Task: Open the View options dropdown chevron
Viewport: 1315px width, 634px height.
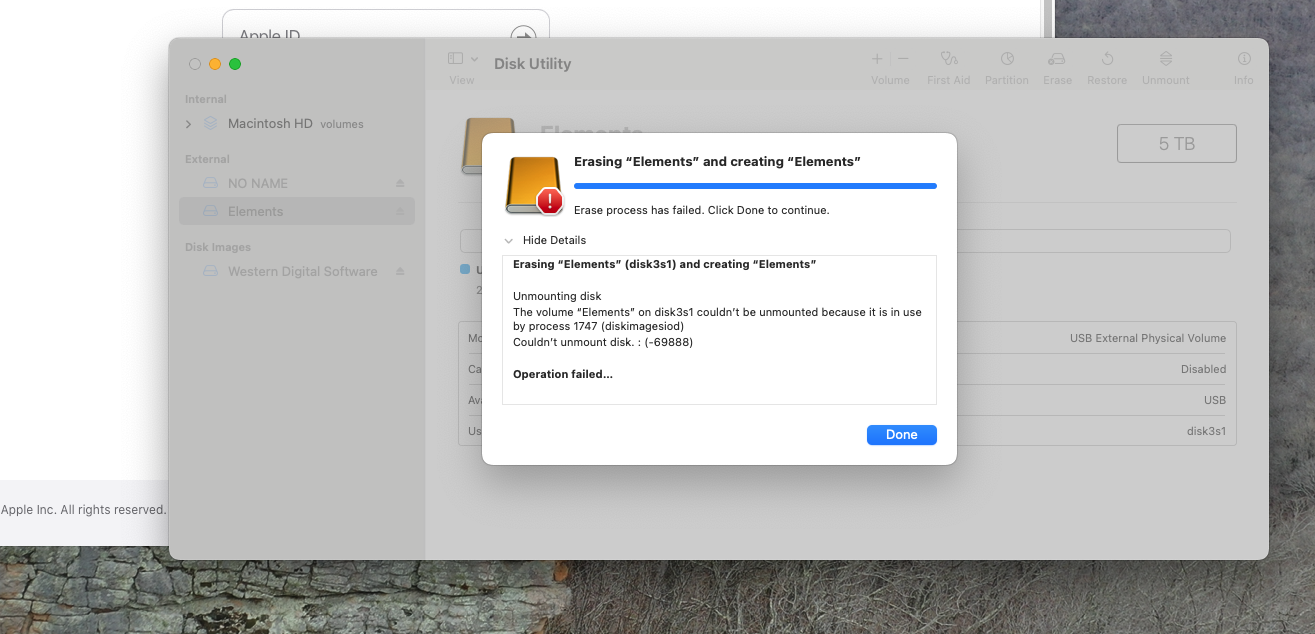Action: (474, 59)
